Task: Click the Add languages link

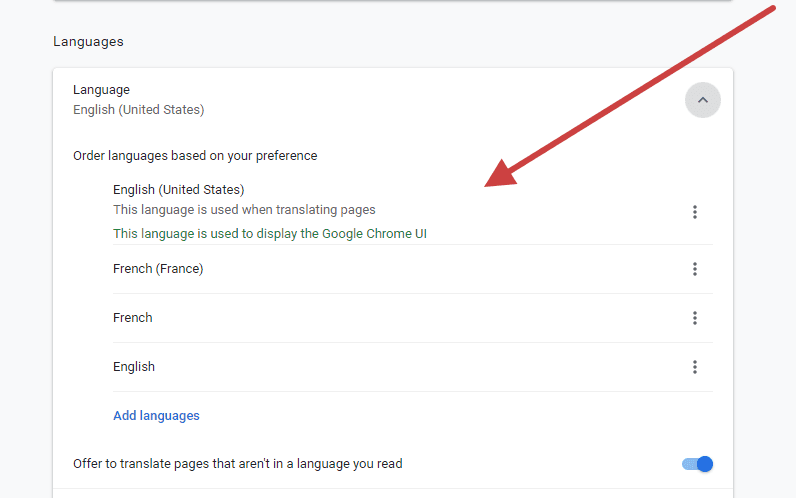Action: coord(156,416)
